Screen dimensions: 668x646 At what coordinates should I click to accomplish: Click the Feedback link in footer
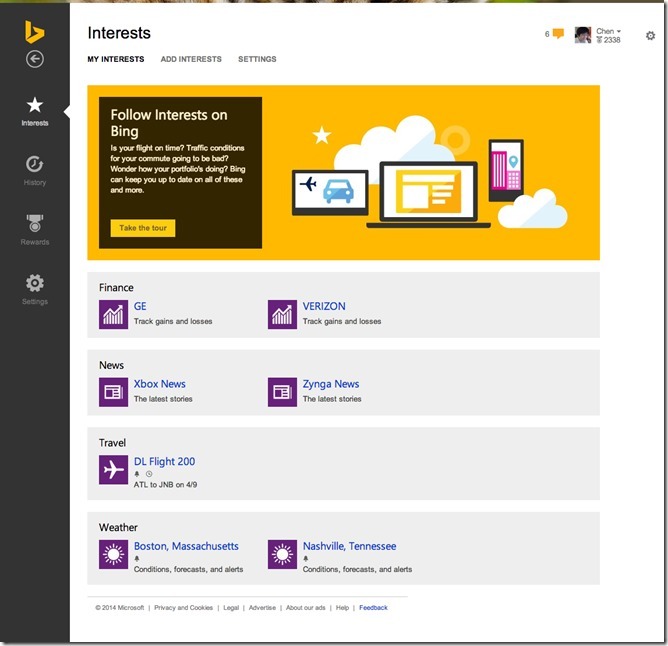[373, 607]
